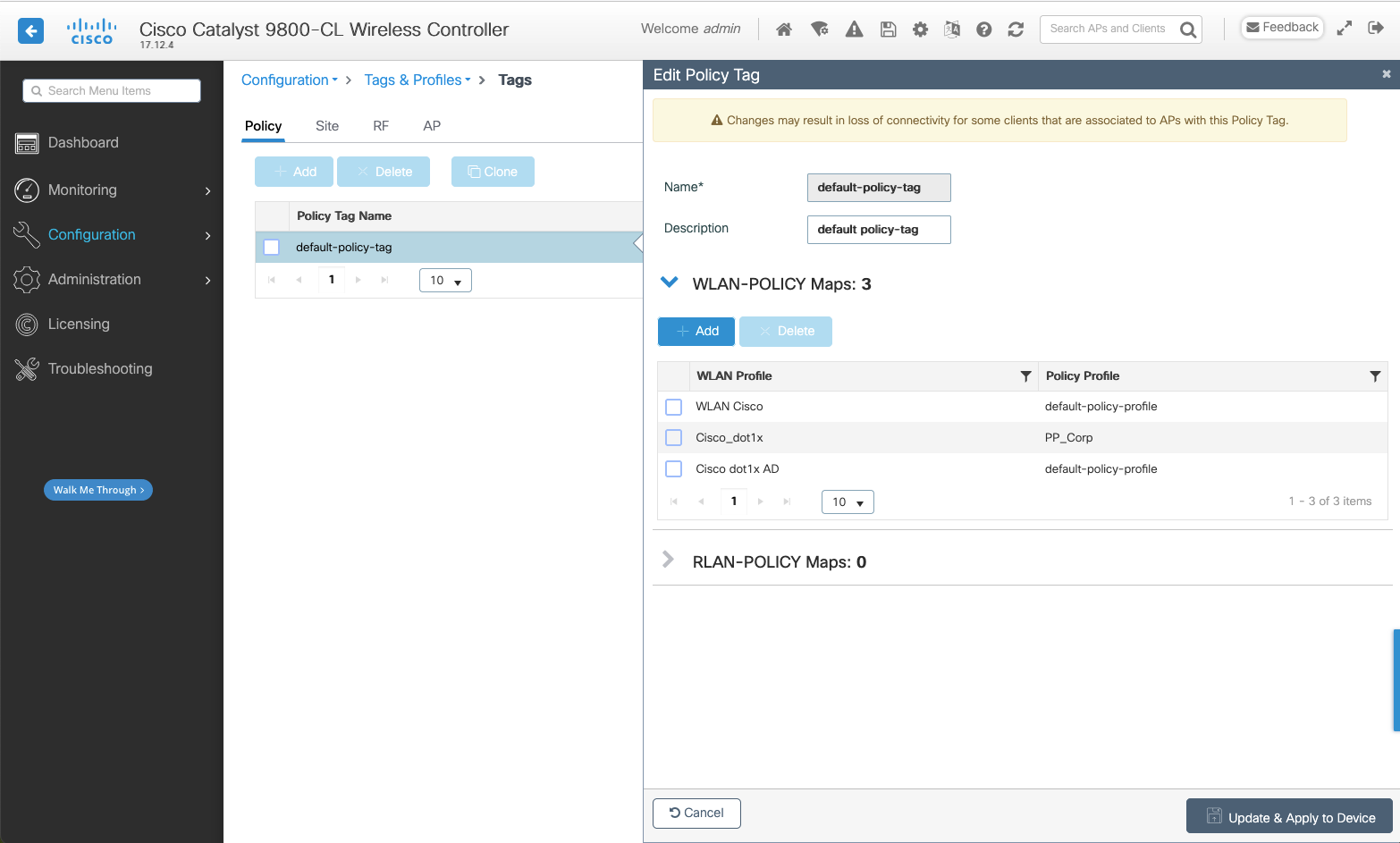Click the magnifier icon in AP search
The width and height of the screenshot is (1400, 843).
[x=1187, y=30]
